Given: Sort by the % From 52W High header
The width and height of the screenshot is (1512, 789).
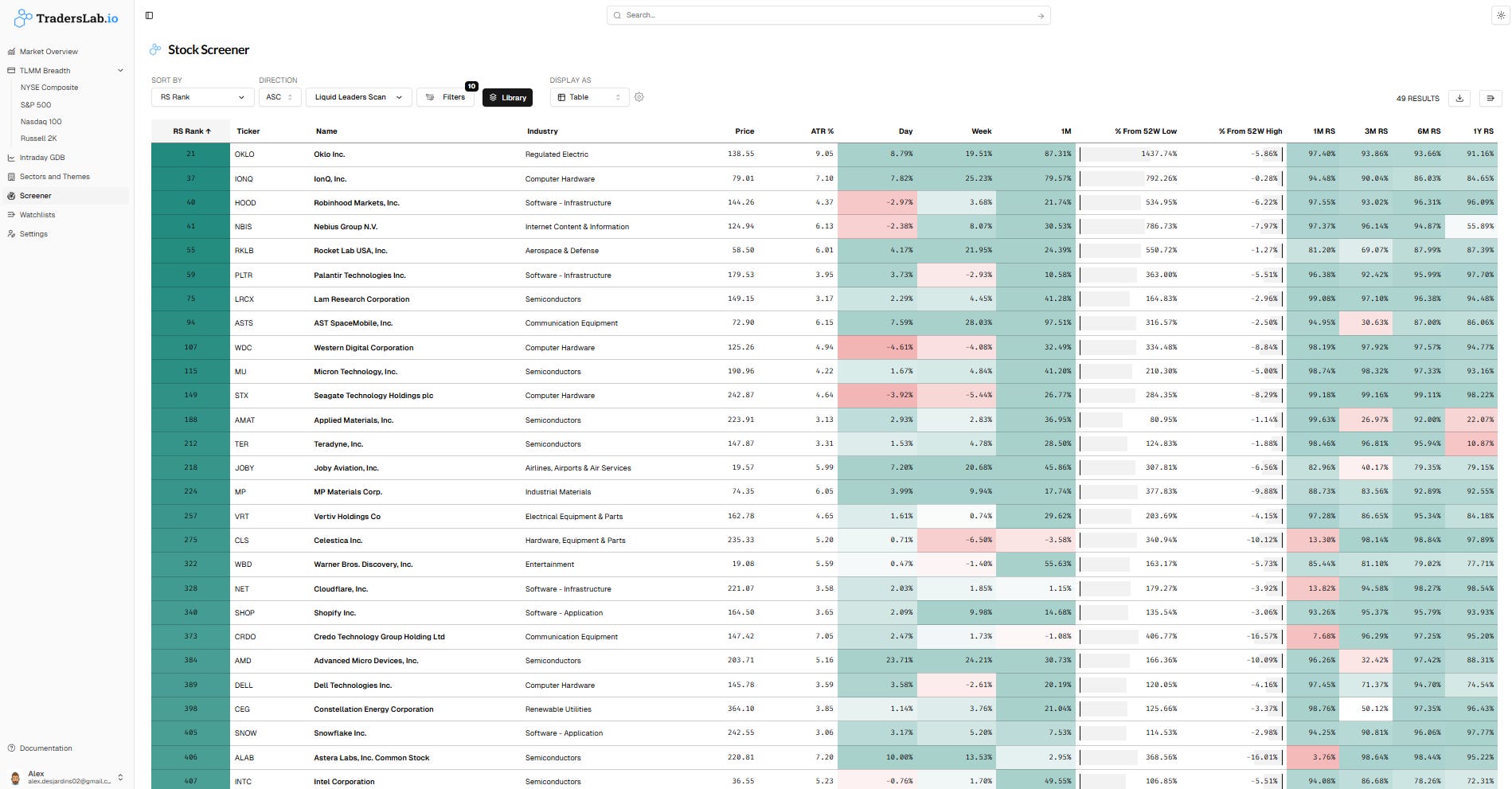Looking at the screenshot, I should click(x=1250, y=131).
